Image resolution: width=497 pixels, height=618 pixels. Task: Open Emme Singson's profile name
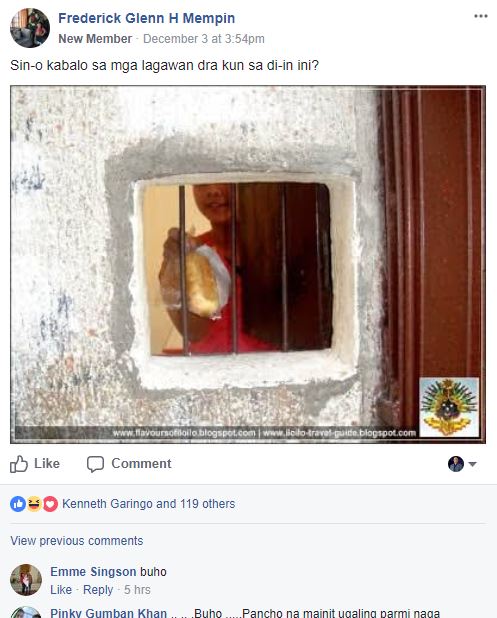[93, 571]
